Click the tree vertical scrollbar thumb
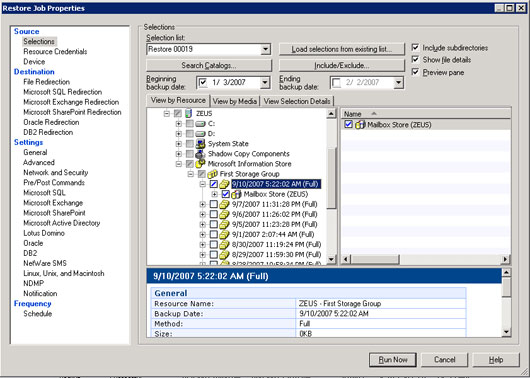Viewport: 530px width, 378px height. pos(332,178)
